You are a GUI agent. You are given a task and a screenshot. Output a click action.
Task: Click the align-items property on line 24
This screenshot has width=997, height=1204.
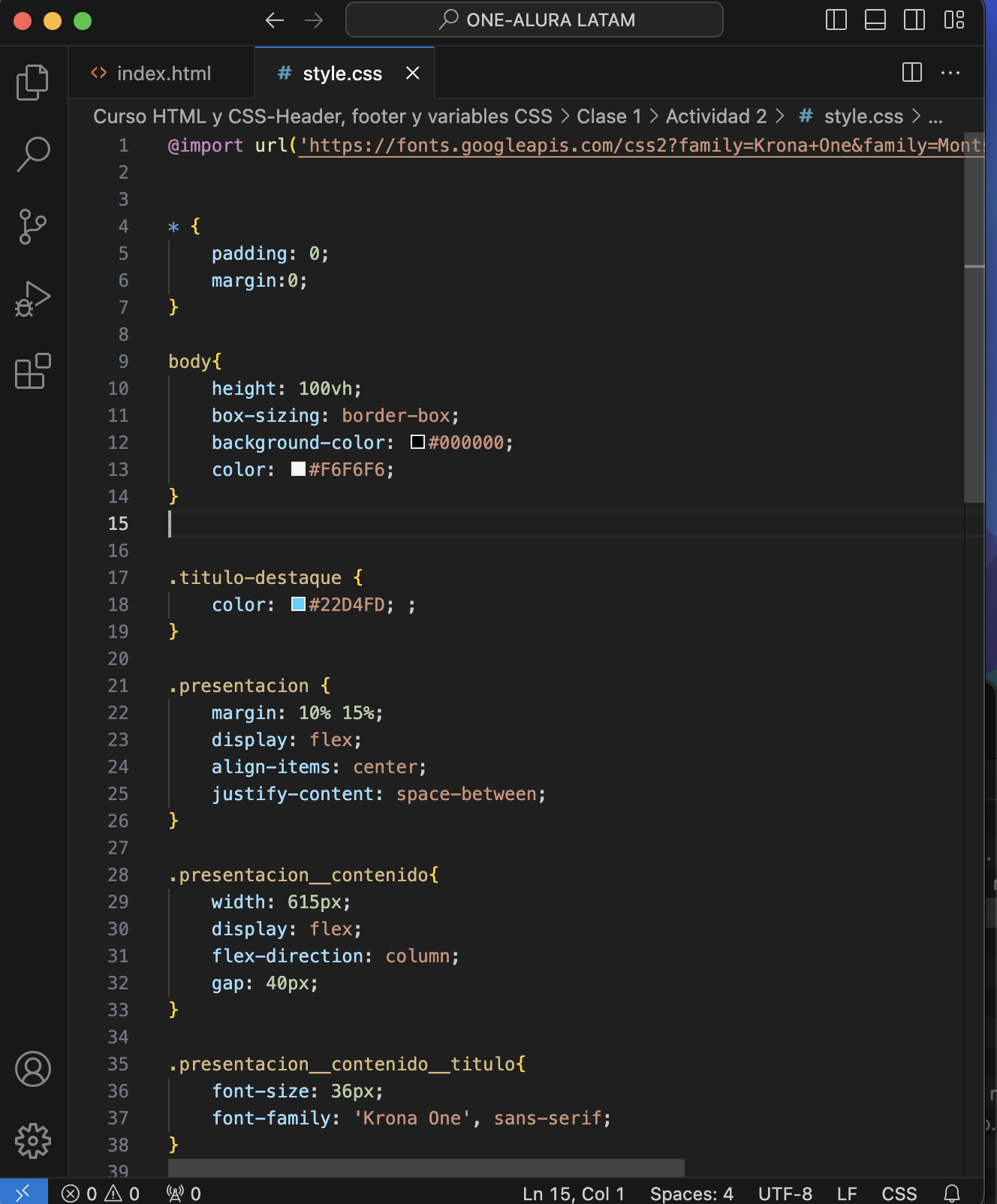tap(271, 766)
